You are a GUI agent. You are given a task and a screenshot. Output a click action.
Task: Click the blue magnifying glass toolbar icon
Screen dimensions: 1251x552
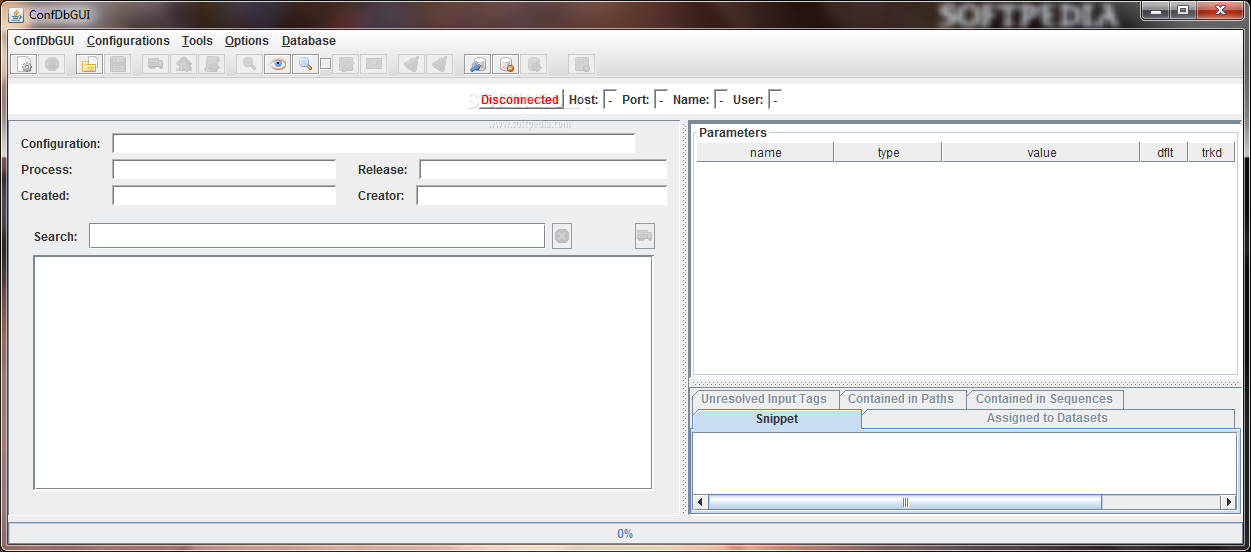[x=306, y=64]
